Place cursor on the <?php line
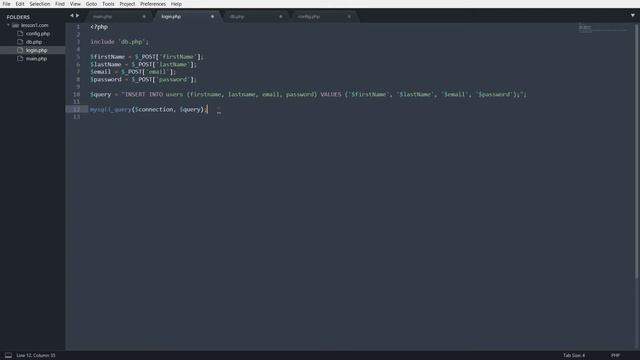 pos(99,27)
